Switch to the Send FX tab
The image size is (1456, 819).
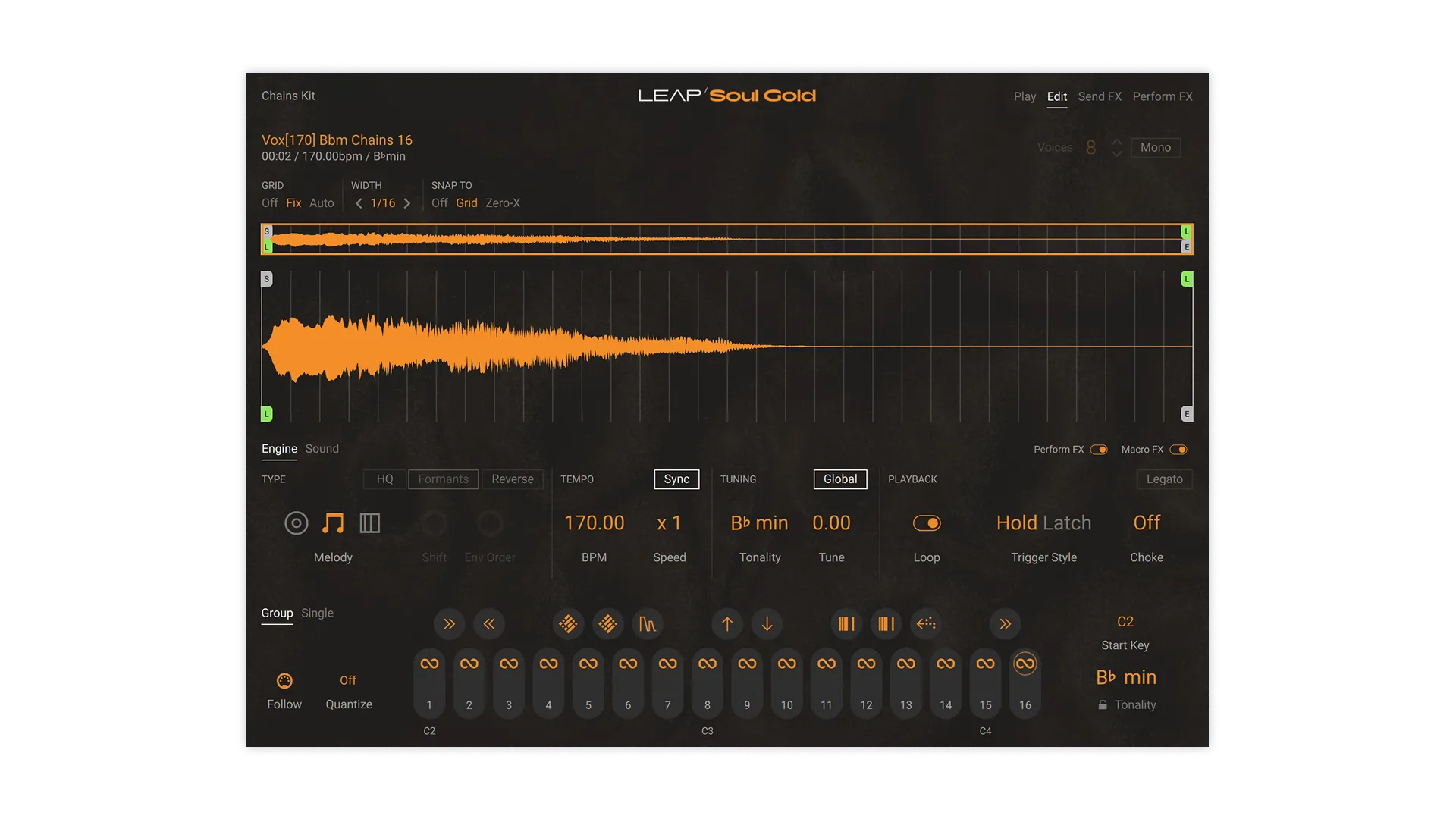(x=1100, y=96)
